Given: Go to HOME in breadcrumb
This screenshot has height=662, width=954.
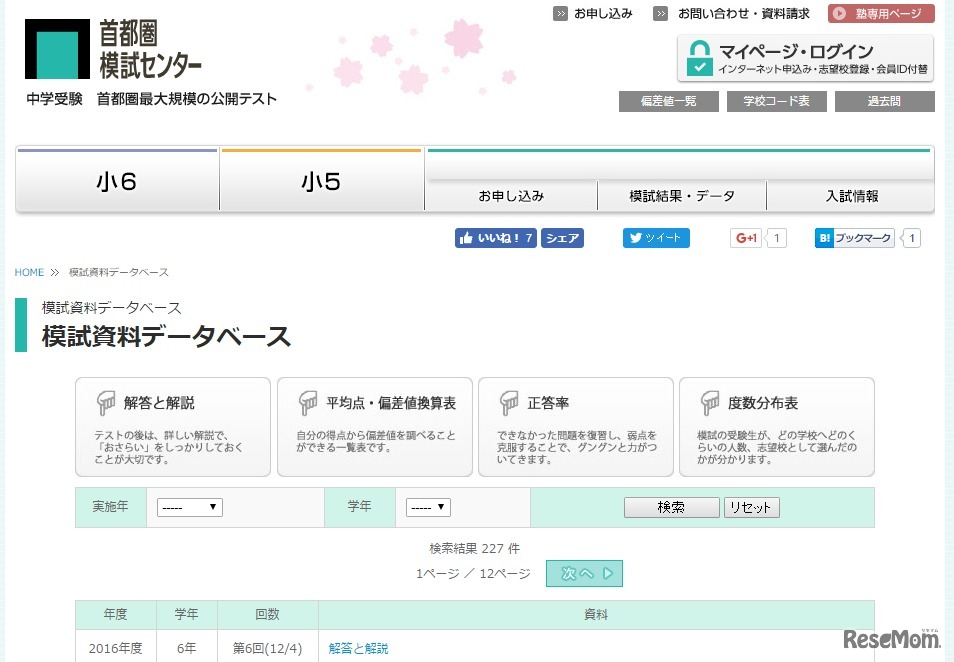Looking at the screenshot, I should tap(29, 272).
